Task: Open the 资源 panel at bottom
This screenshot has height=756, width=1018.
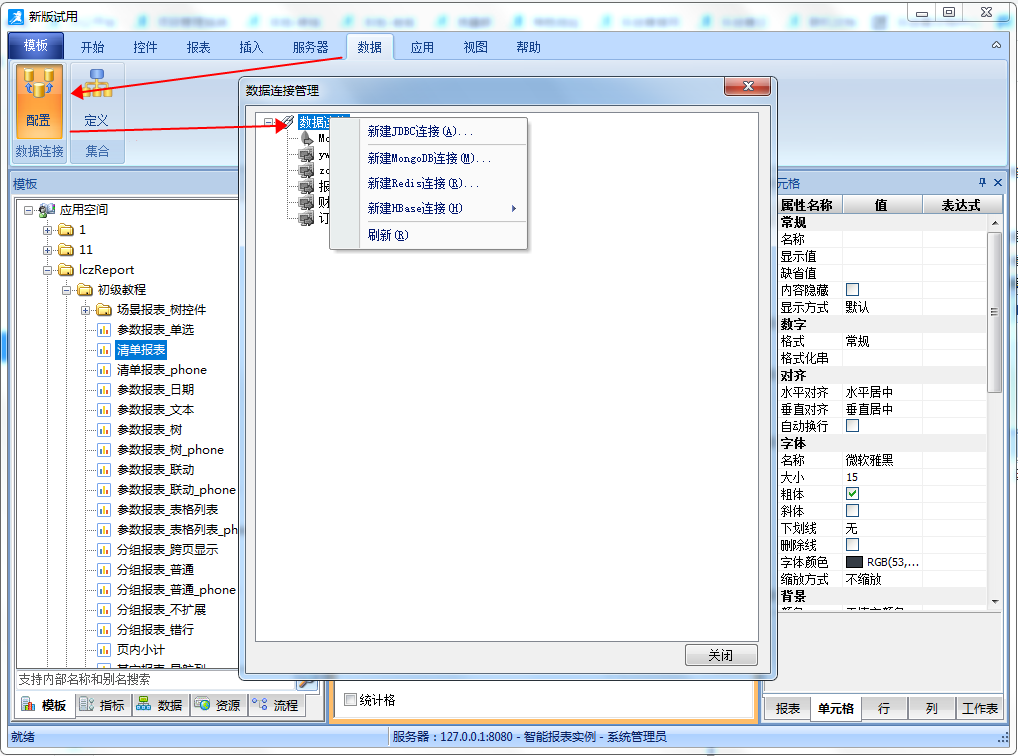Action: click(x=218, y=705)
